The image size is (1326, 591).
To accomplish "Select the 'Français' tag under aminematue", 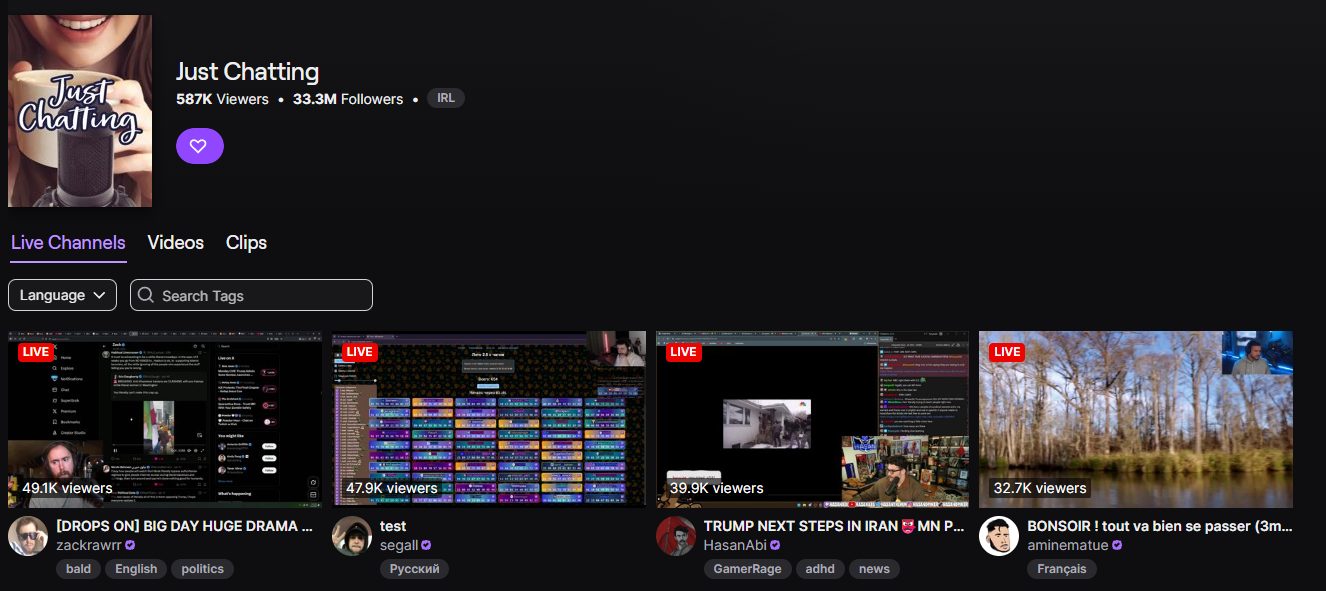I will (1062, 569).
